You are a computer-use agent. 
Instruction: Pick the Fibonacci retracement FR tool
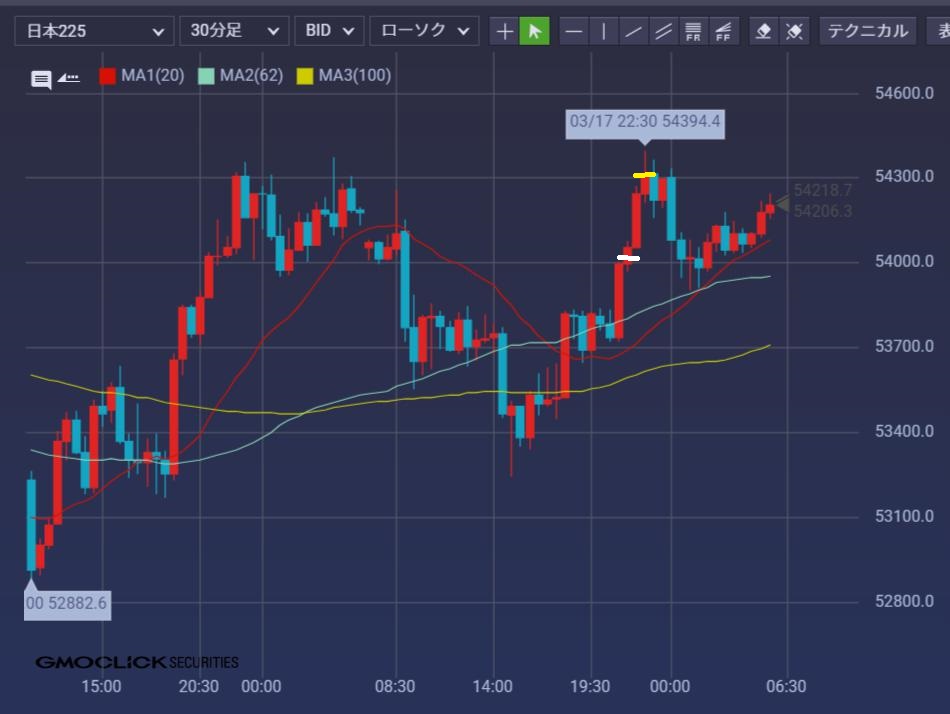[x=693, y=31]
